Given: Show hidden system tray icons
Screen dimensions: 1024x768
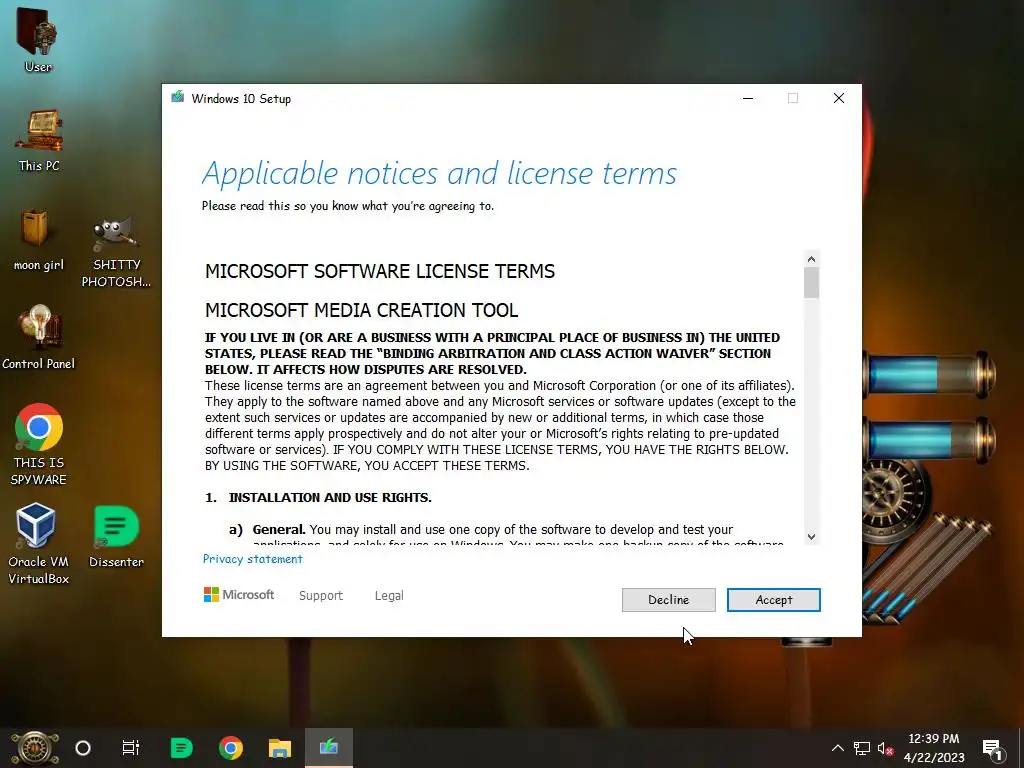Looking at the screenshot, I should (837, 748).
